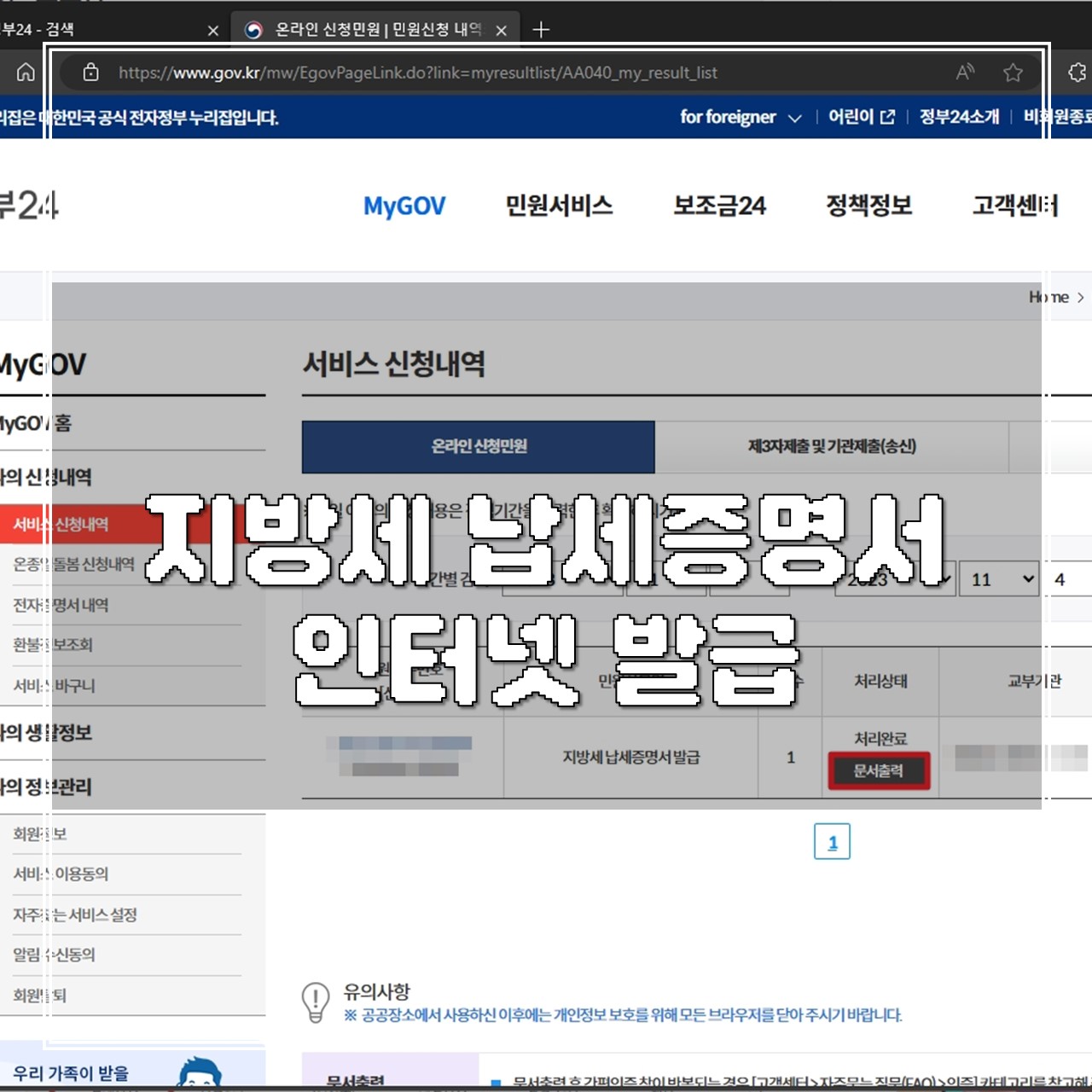This screenshot has width=1092, height=1092.
Task: Click 지방세 납세증명서발급 table cell
Action: coord(631,757)
